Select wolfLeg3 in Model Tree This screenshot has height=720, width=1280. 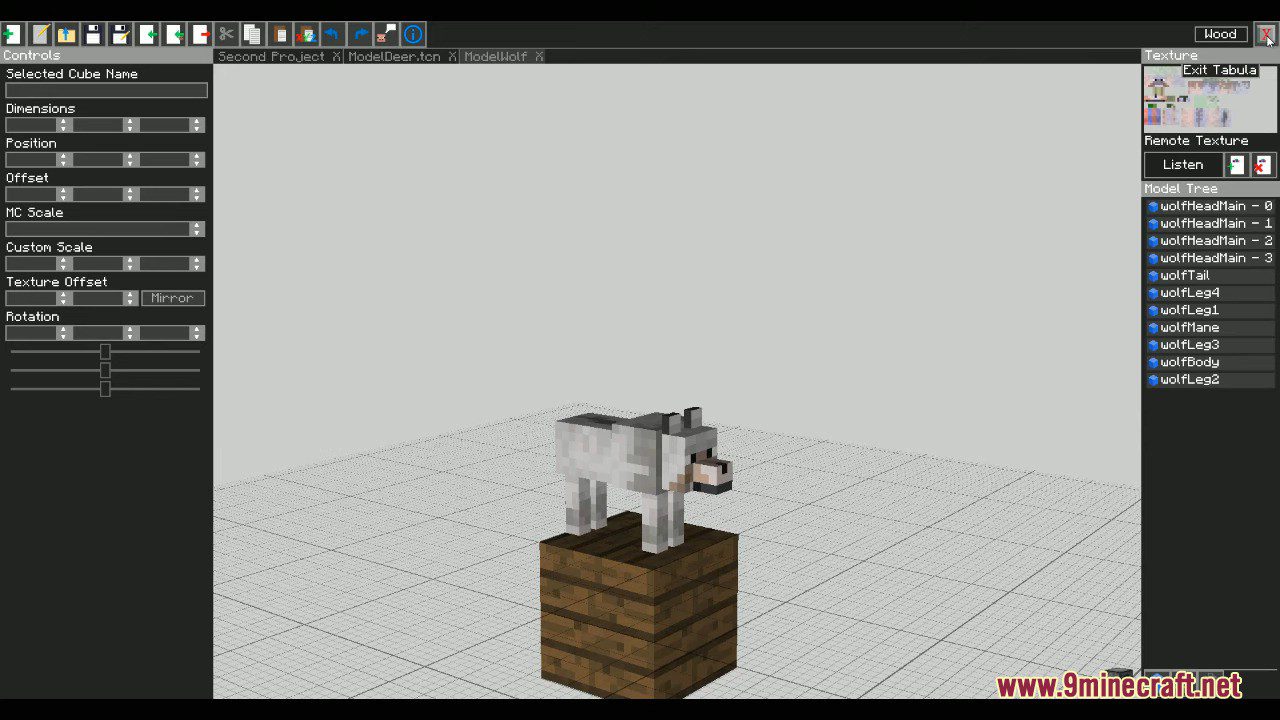coord(1209,345)
